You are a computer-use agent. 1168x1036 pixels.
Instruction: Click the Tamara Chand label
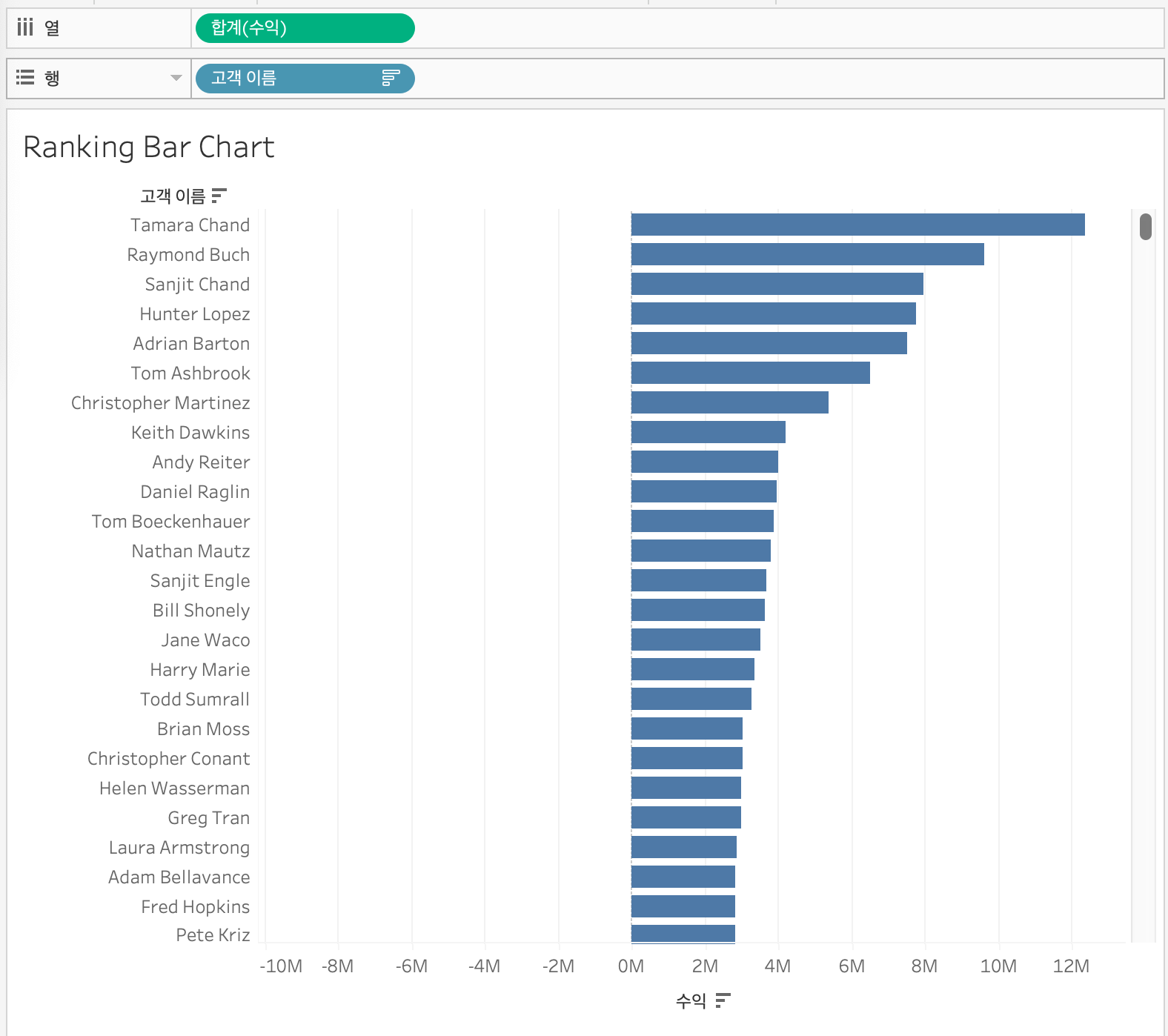point(190,225)
